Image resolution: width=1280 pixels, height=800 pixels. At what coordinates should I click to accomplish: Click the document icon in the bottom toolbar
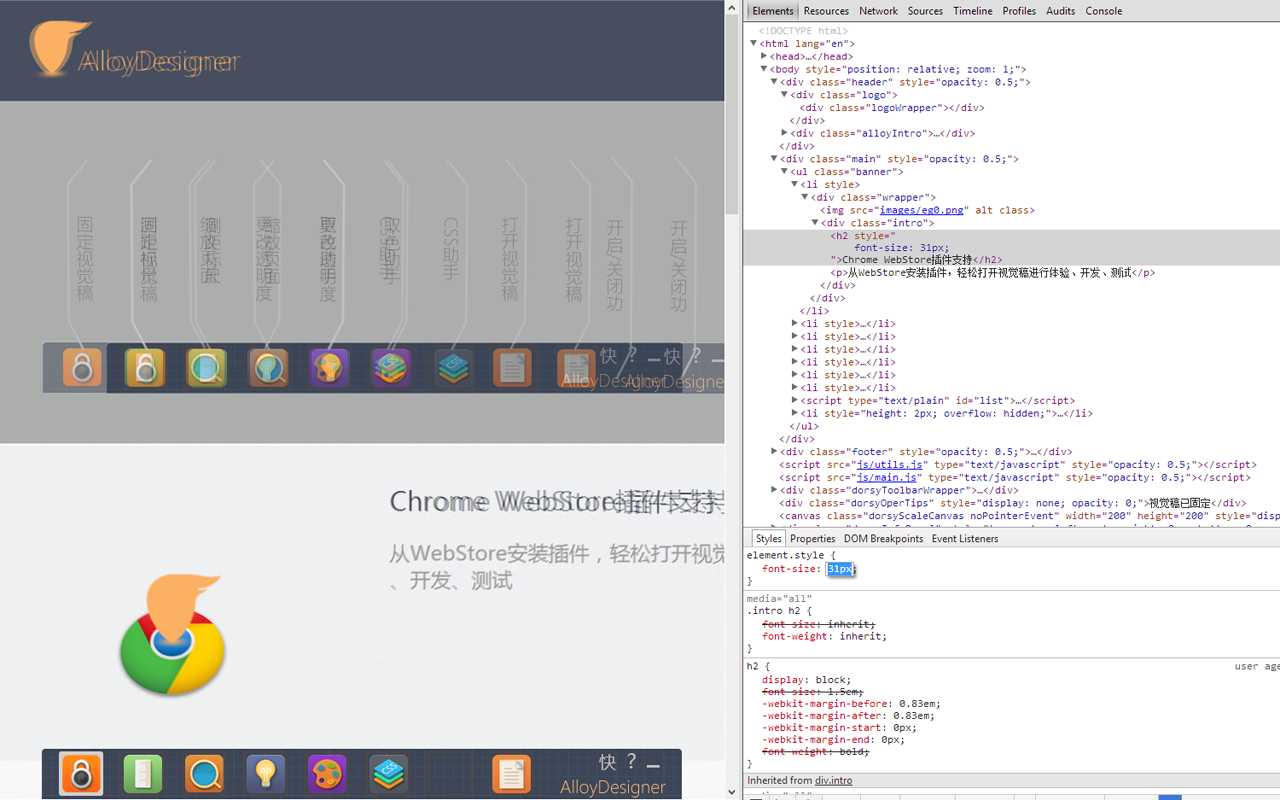point(511,774)
